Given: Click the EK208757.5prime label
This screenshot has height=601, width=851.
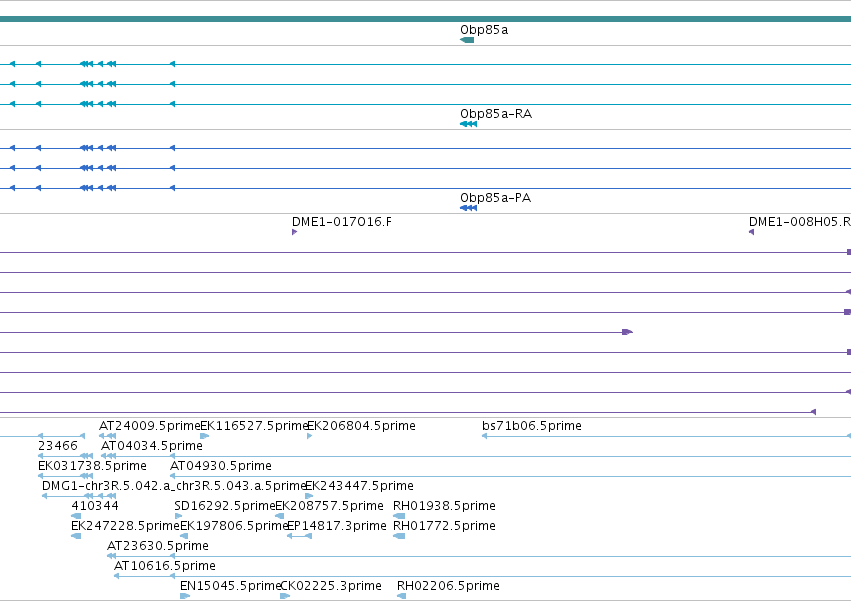Looking at the screenshot, I should coord(329,507).
